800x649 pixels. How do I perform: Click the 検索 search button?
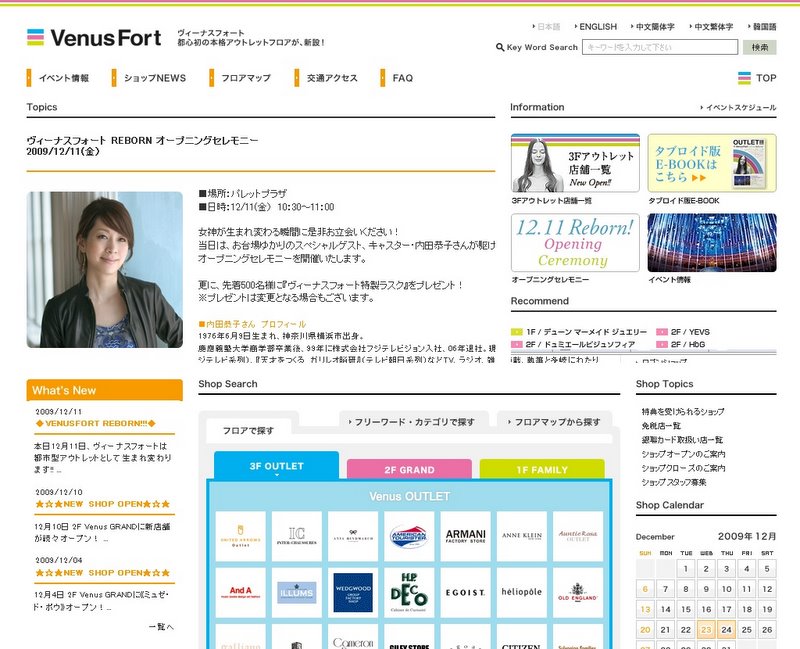click(760, 47)
